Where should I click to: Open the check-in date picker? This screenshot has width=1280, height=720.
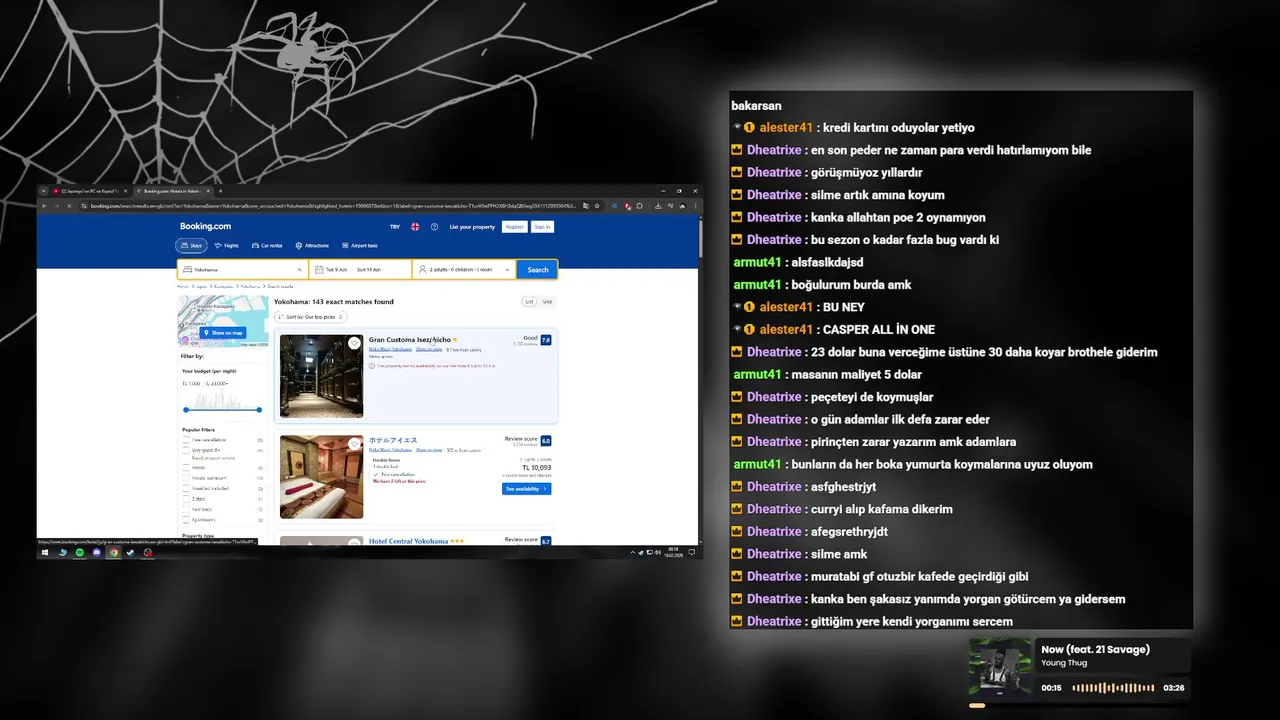click(360, 269)
